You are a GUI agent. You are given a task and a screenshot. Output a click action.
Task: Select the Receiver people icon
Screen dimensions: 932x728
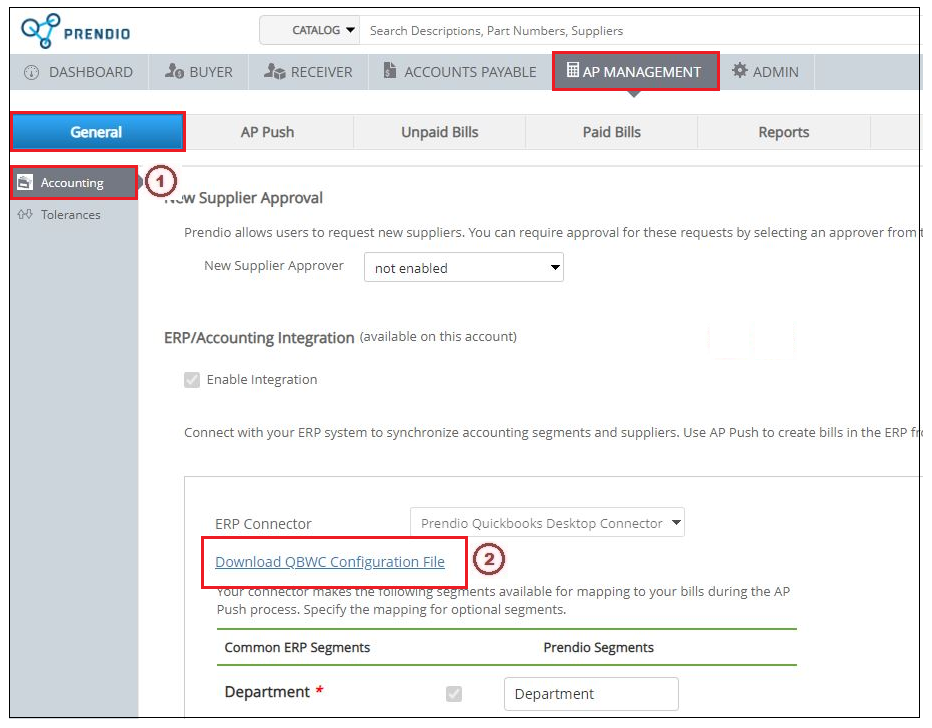pos(277,71)
